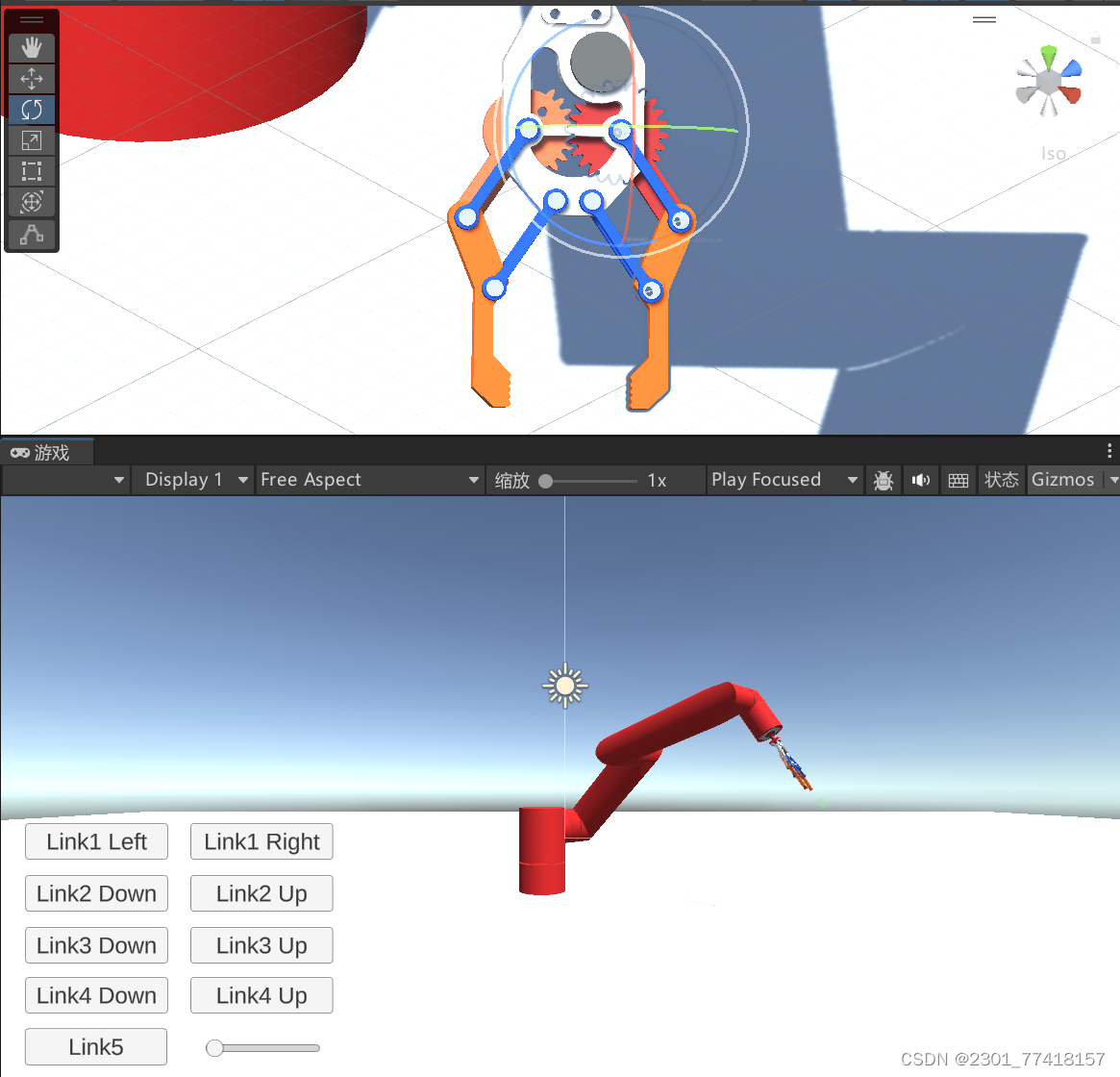
Task: Click the Link1 Right button
Action: tap(261, 841)
